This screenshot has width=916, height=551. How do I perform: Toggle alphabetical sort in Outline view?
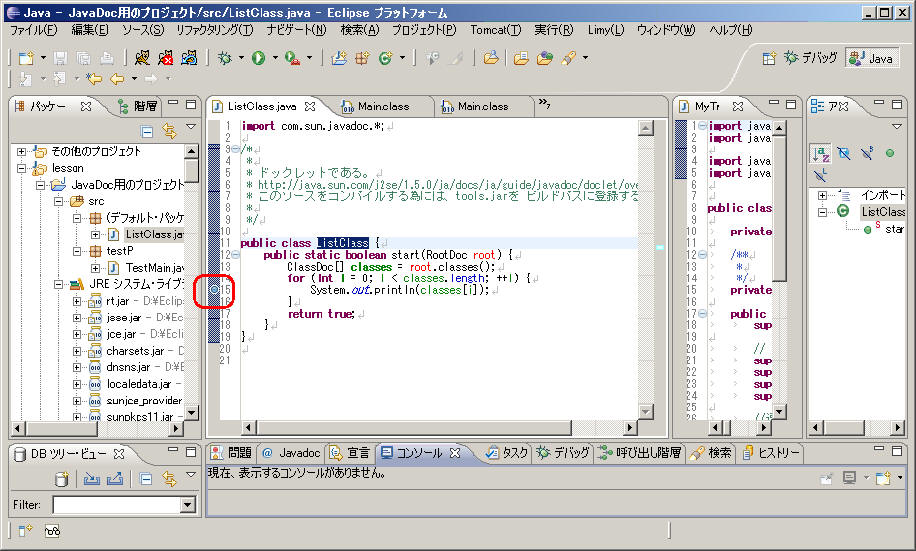[819, 152]
